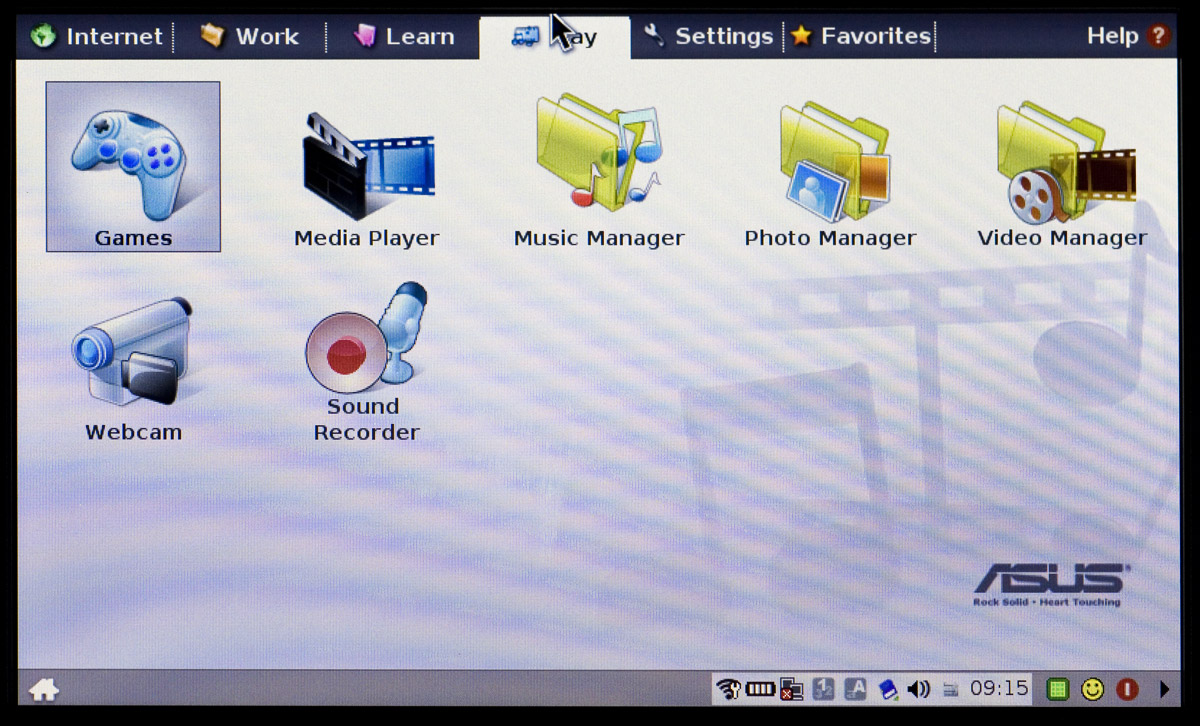Viewport: 1200px width, 726px height.
Task: Toggle Caps Lock indicator in tray
Action: tap(855, 689)
